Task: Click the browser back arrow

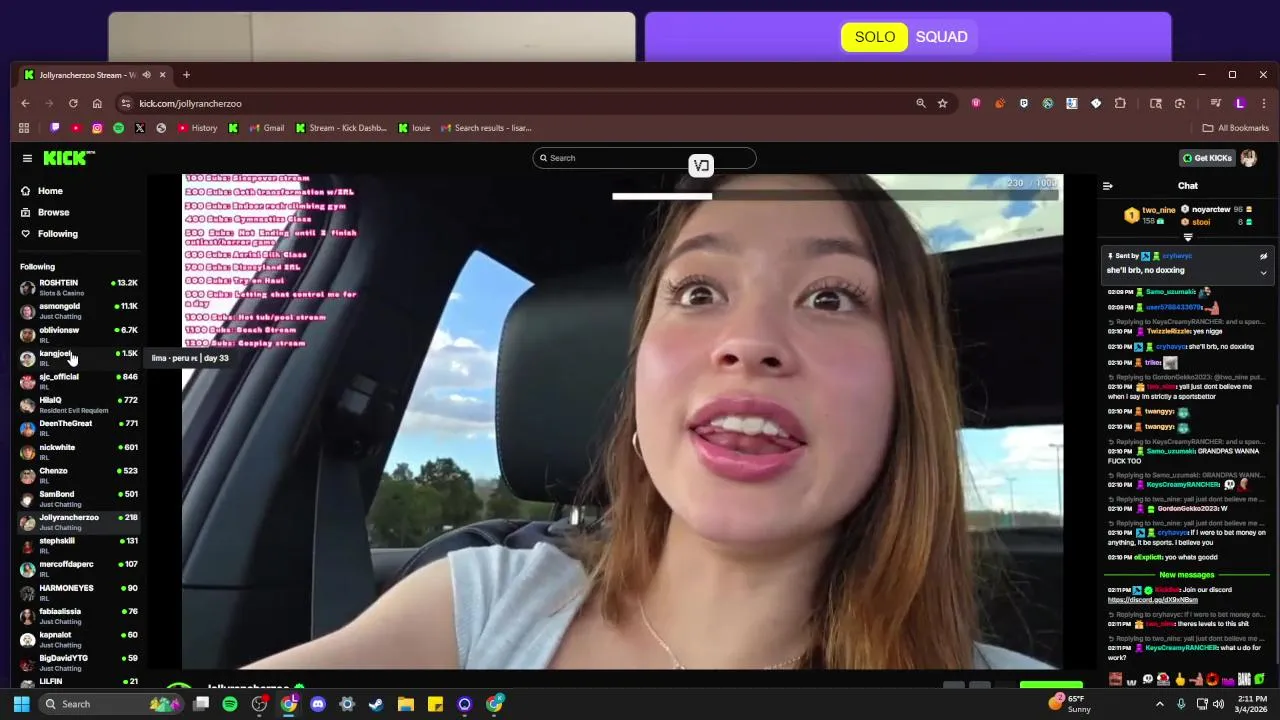Action: pyautogui.click(x=25, y=103)
